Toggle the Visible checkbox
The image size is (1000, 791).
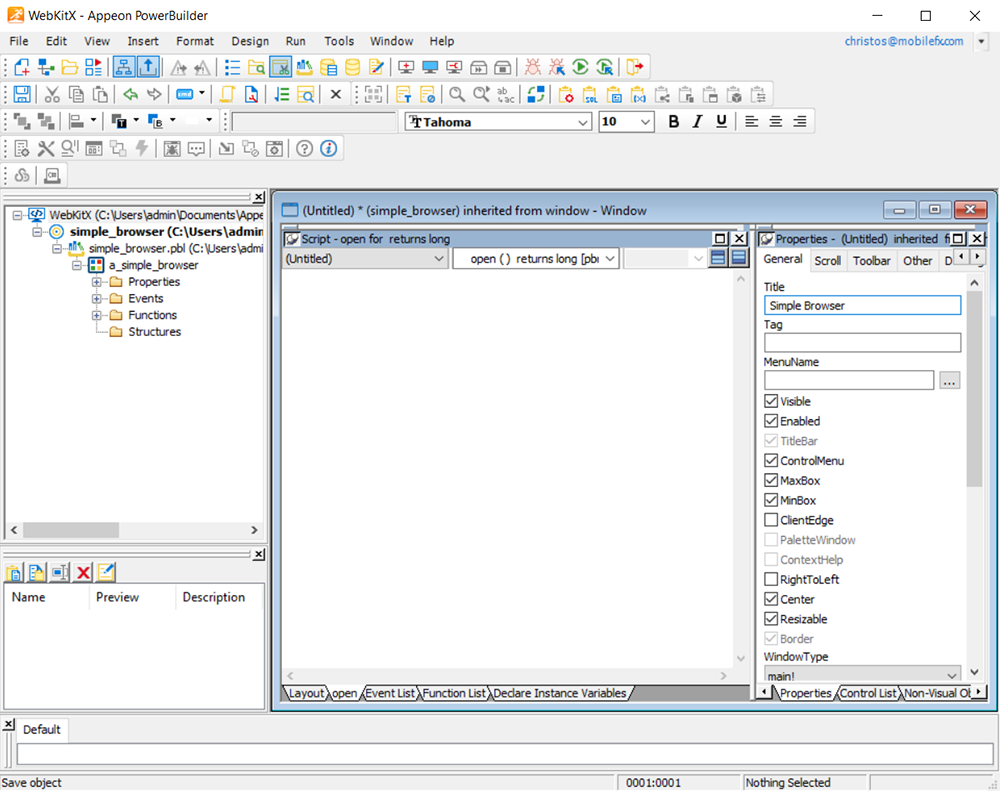(x=771, y=401)
